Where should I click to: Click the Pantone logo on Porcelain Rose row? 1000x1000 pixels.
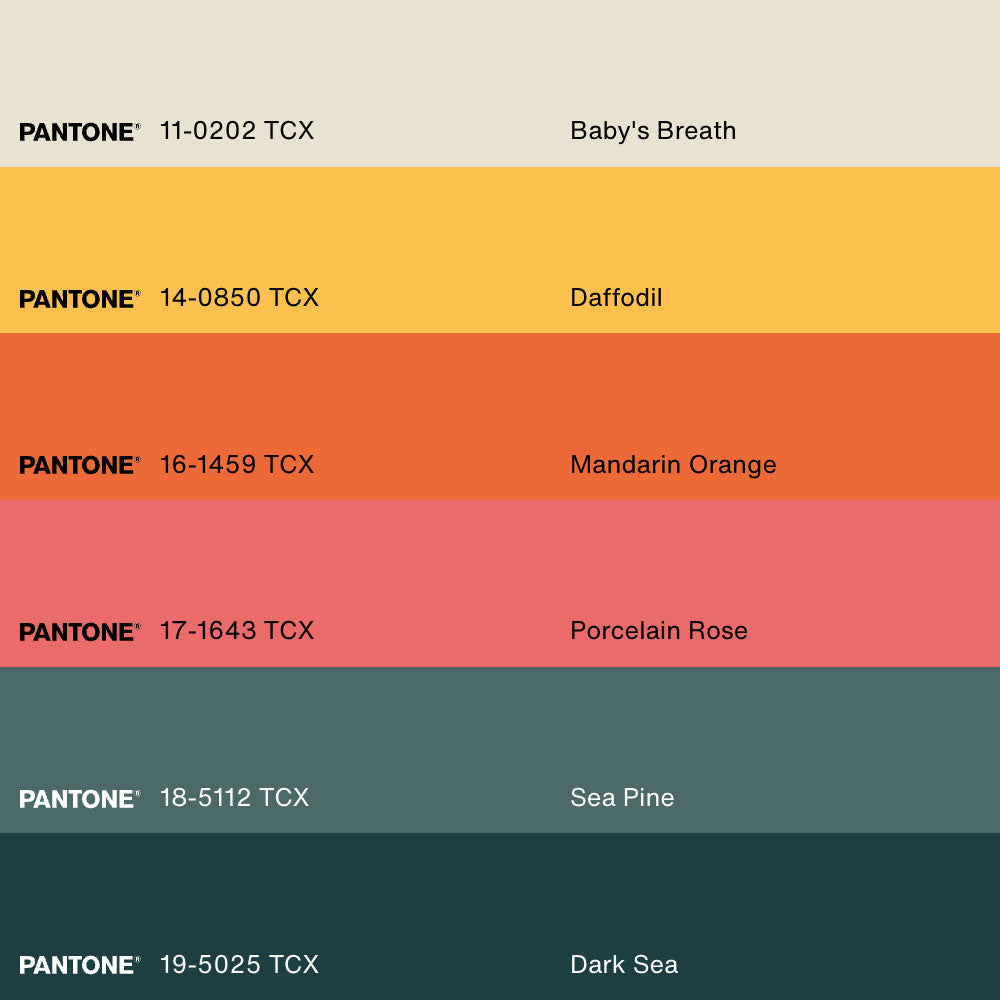79,632
